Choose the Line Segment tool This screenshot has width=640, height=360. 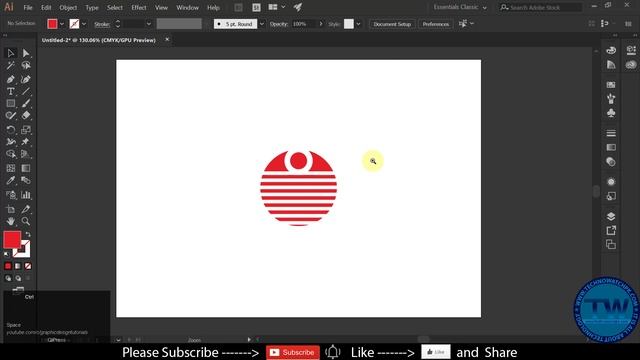tap(26, 91)
